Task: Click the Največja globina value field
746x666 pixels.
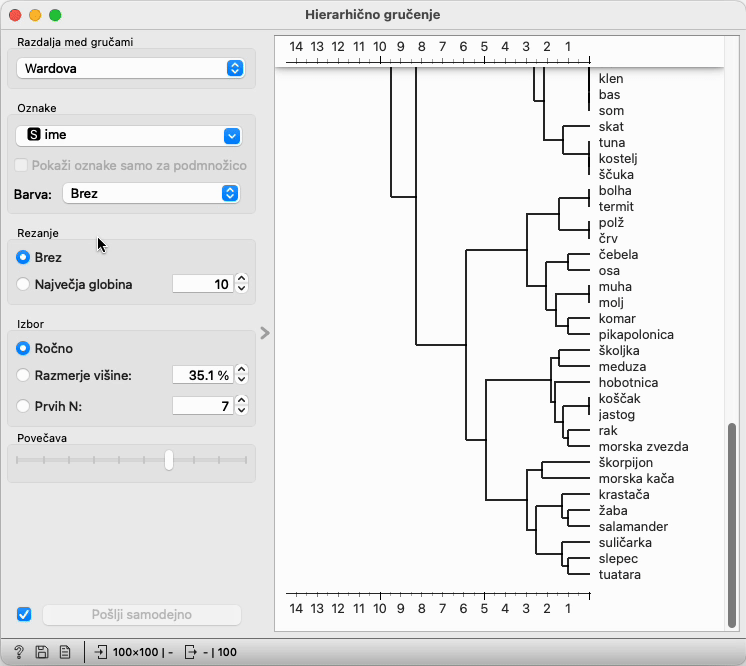Action: pos(203,284)
